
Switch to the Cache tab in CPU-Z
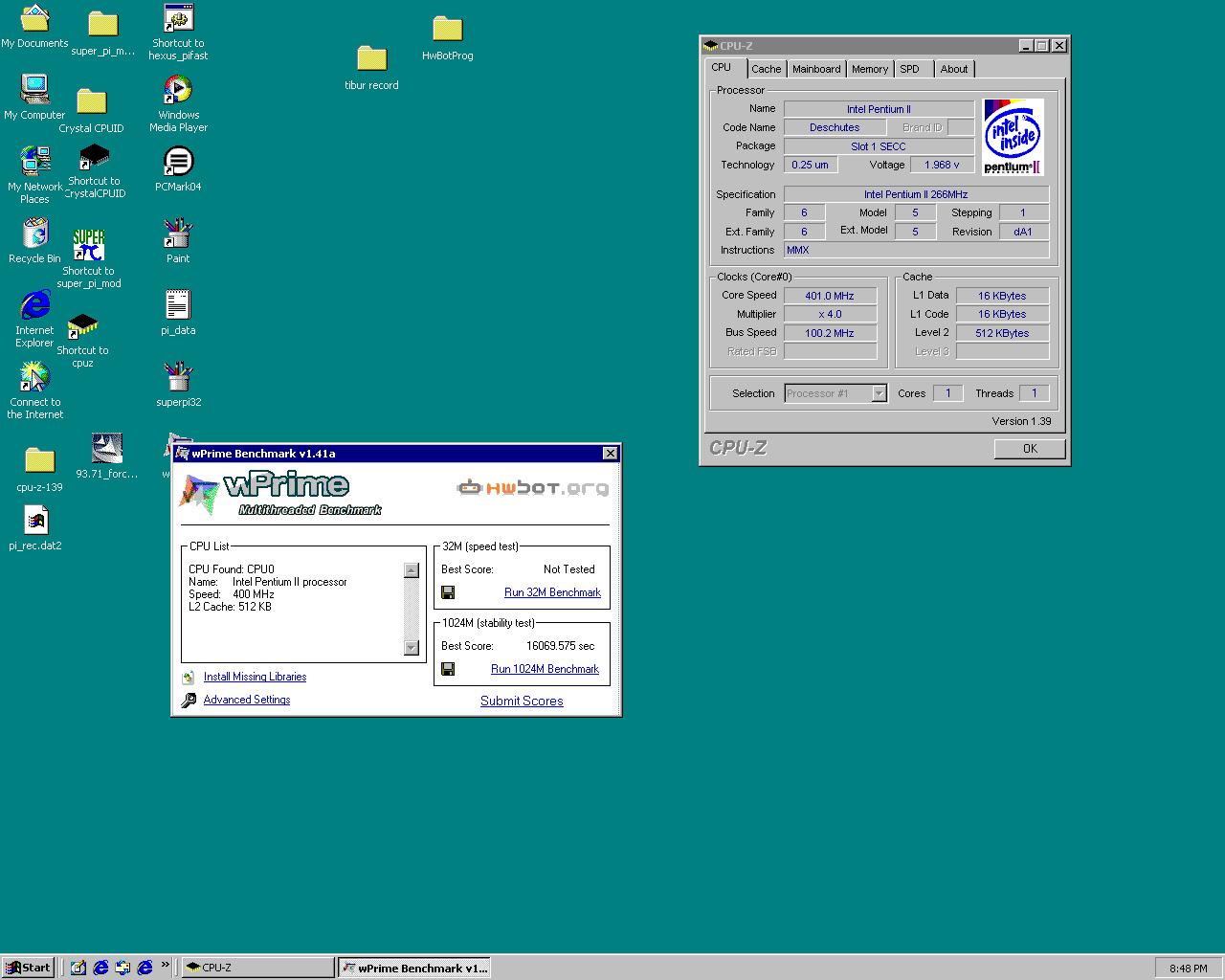point(766,69)
